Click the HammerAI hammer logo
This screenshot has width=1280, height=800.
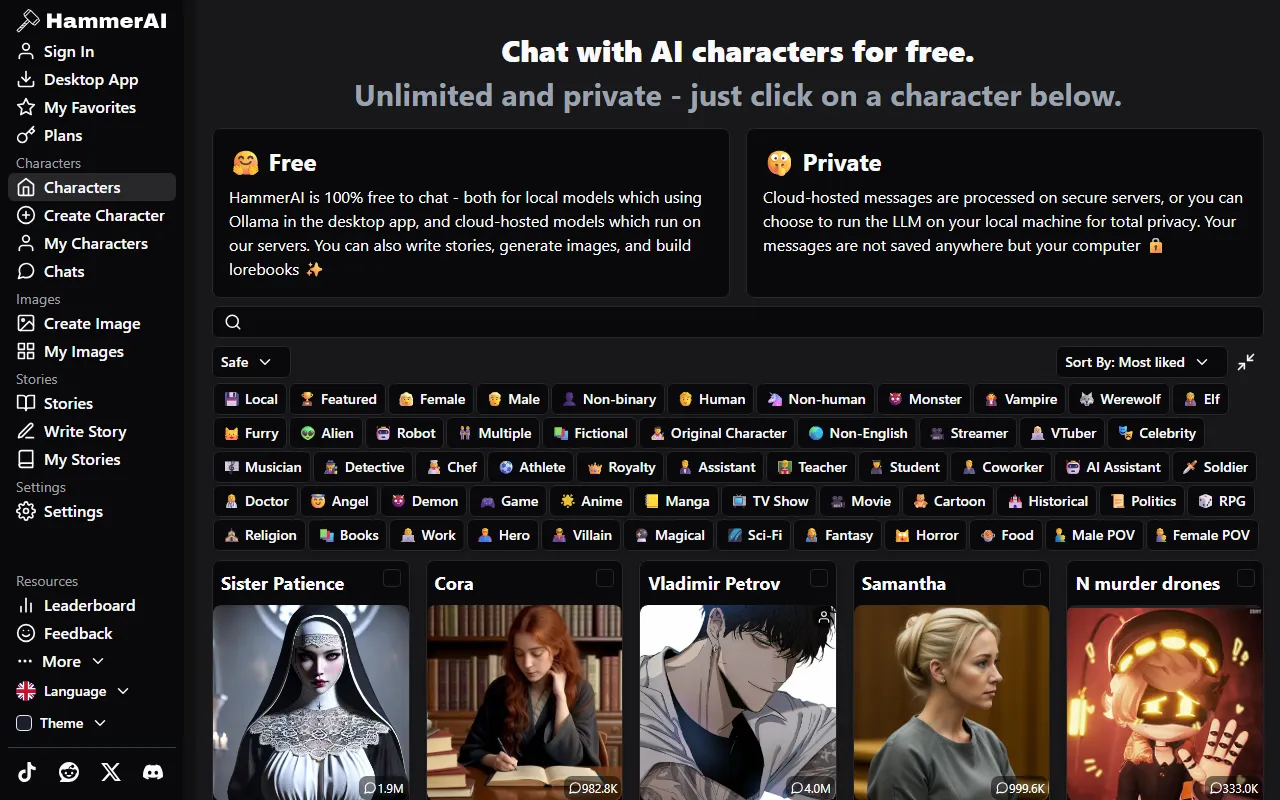tap(28, 20)
